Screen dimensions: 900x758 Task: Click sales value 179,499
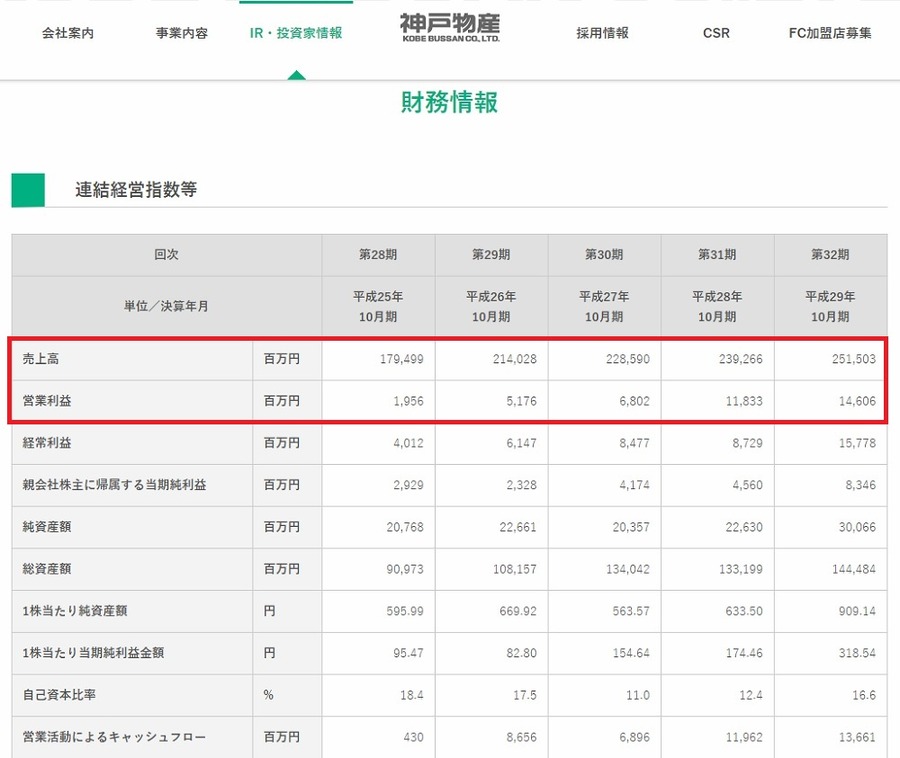(x=401, y=359)
